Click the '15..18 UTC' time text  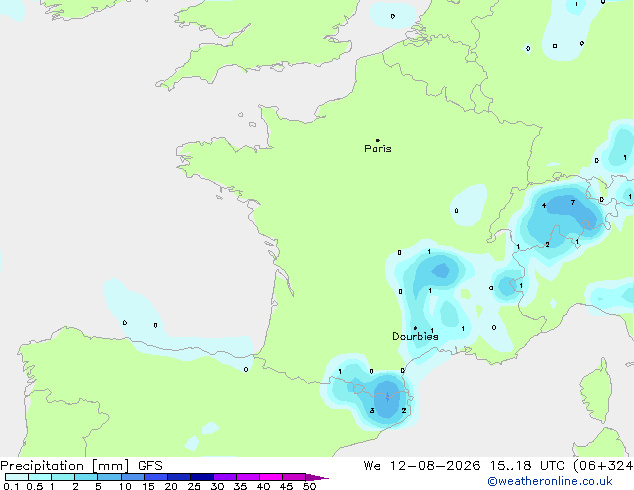pos(527,466)
